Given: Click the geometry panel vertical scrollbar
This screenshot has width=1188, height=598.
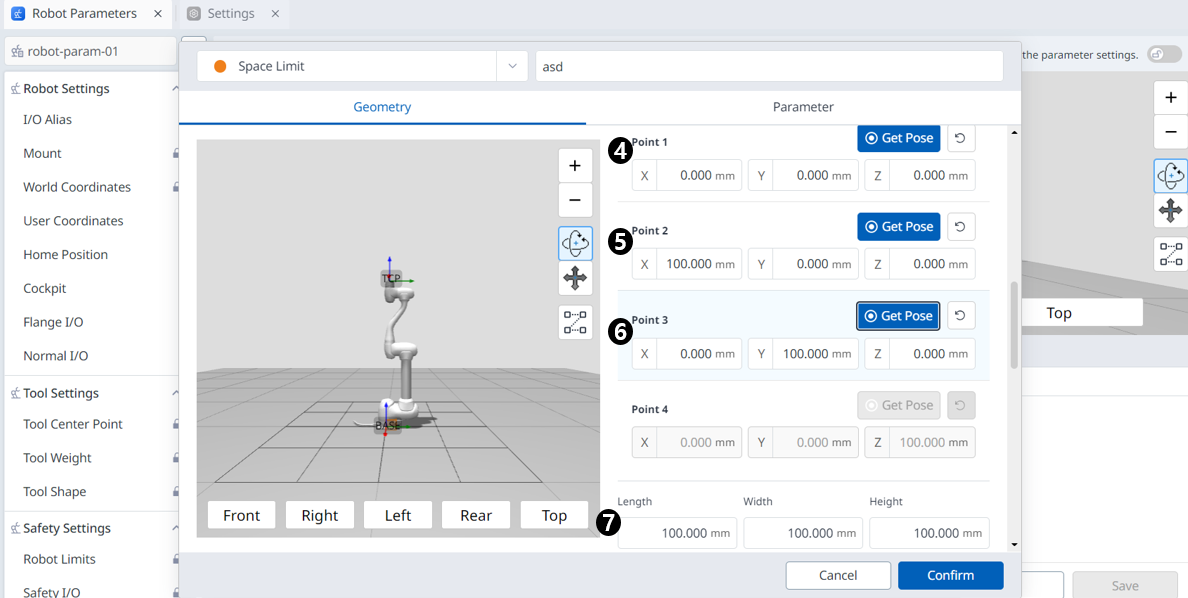Looking at the screenshot, I should (1015, 325).
